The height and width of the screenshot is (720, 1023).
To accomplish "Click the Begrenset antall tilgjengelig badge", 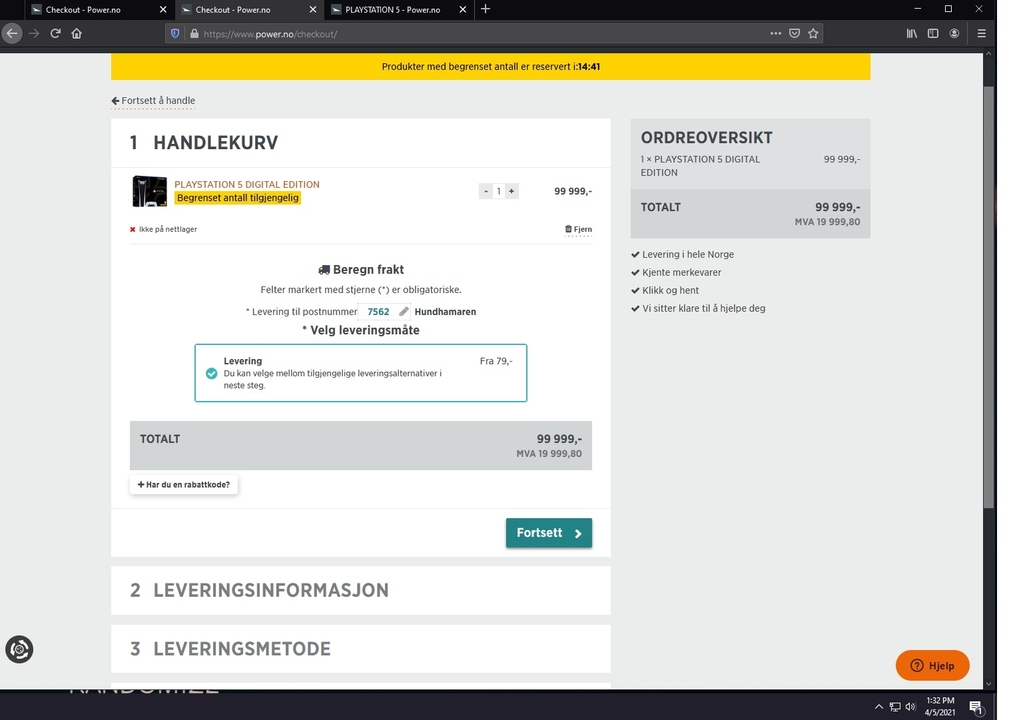I will tap(237, 198).
